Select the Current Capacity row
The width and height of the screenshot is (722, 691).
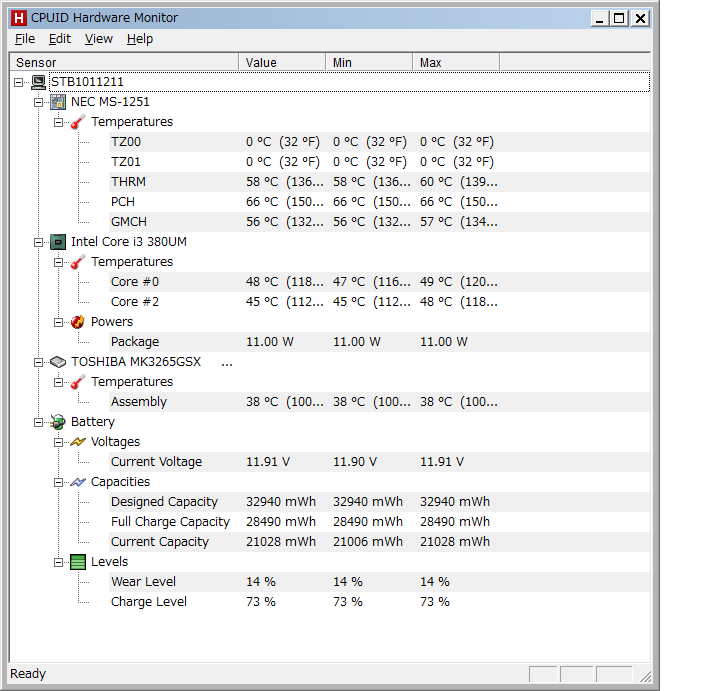pyautogui.click(x=379, y=542)
